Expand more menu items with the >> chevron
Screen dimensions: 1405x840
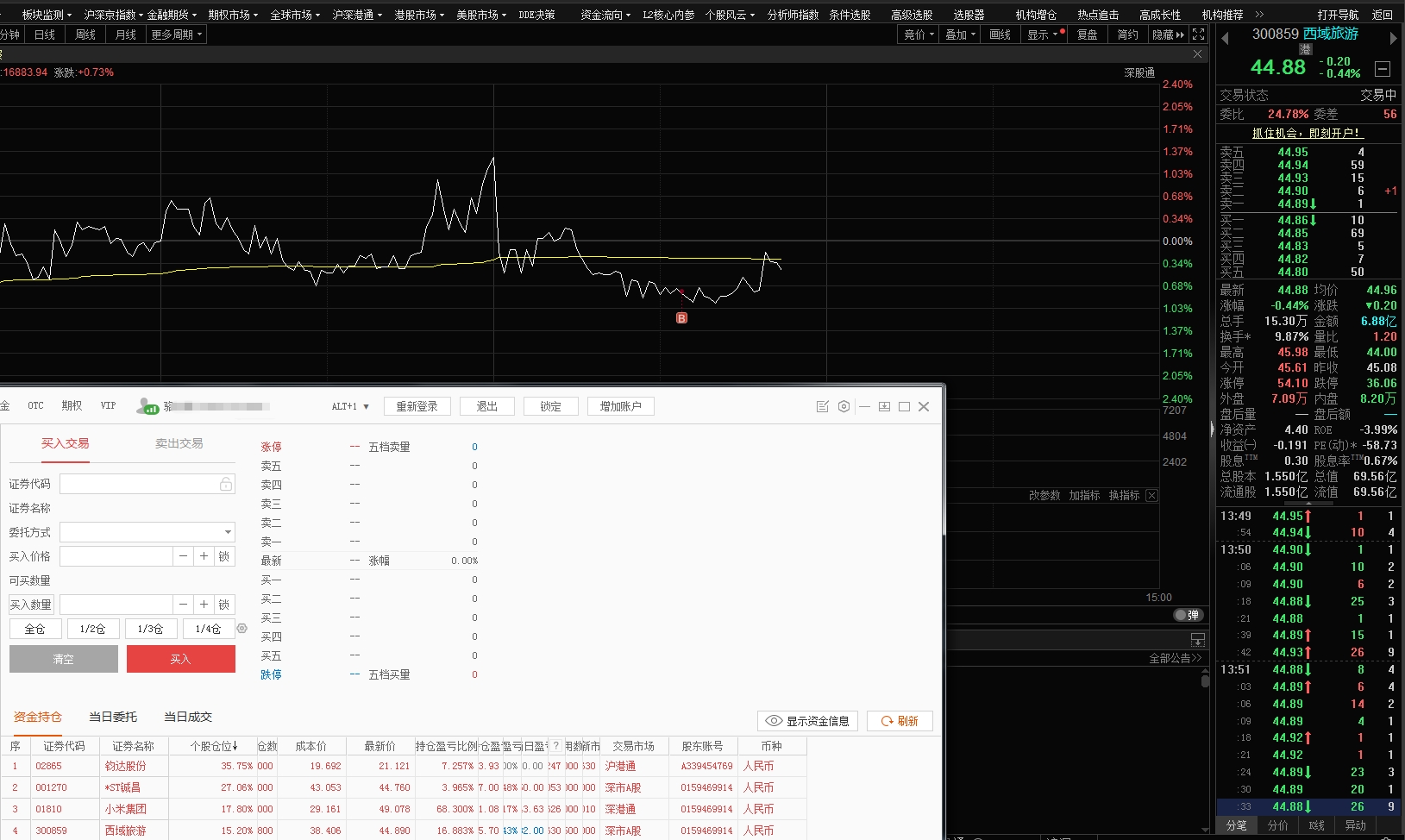[x=1259, y=15]
